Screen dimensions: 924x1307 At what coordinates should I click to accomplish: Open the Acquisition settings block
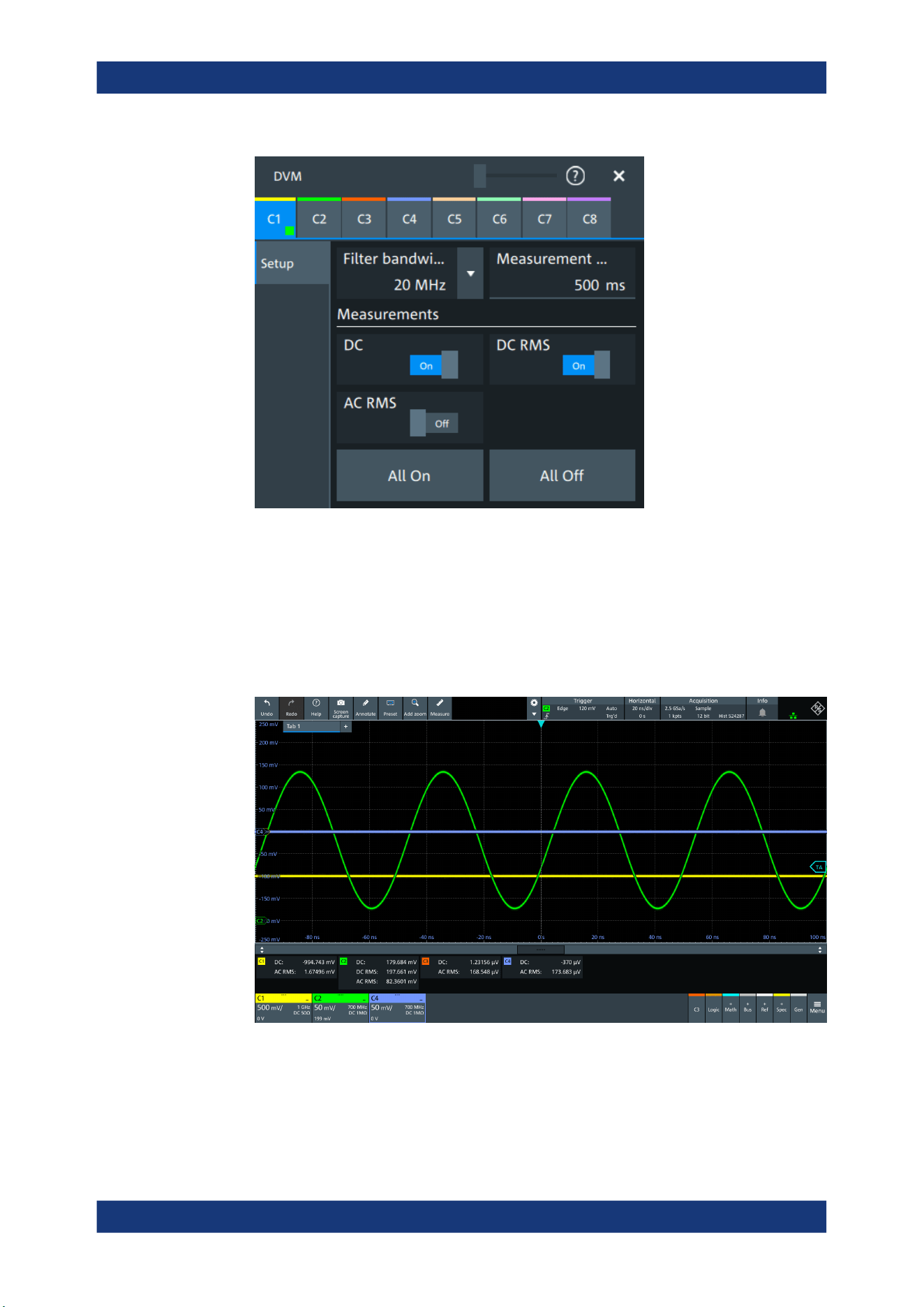(703, 708)
